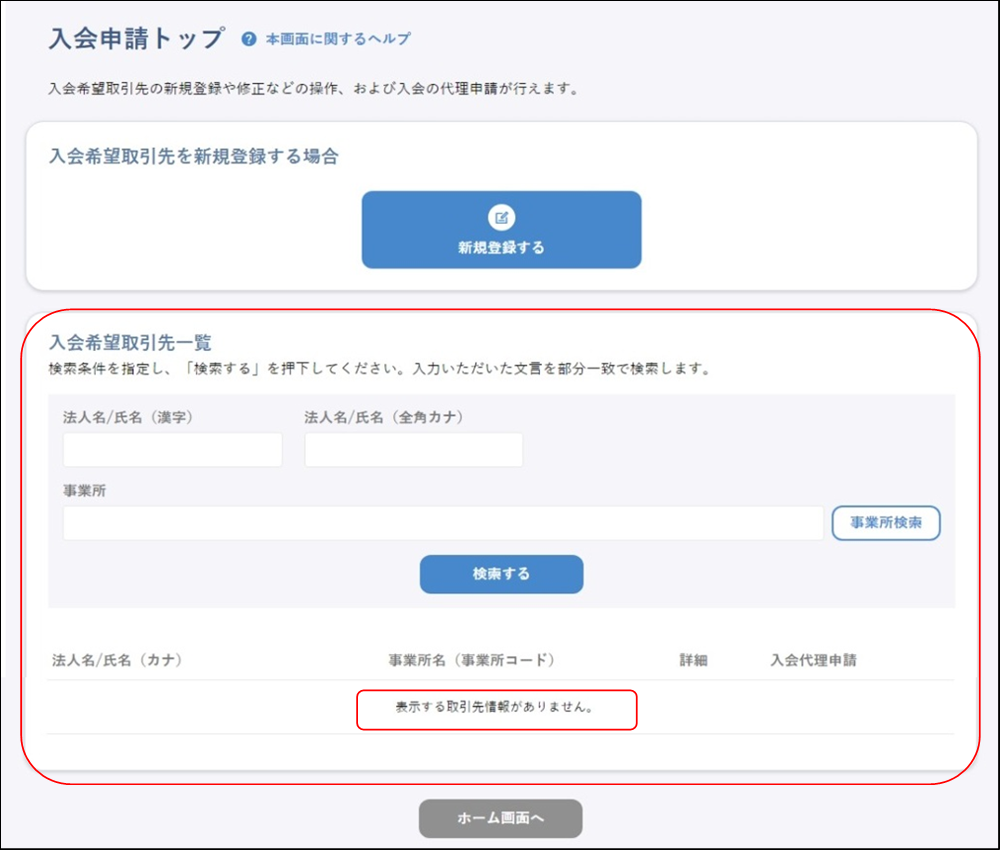Click the question mark help icon
This screenshot has height=850, width=1000.
click(x=246, y=39)
